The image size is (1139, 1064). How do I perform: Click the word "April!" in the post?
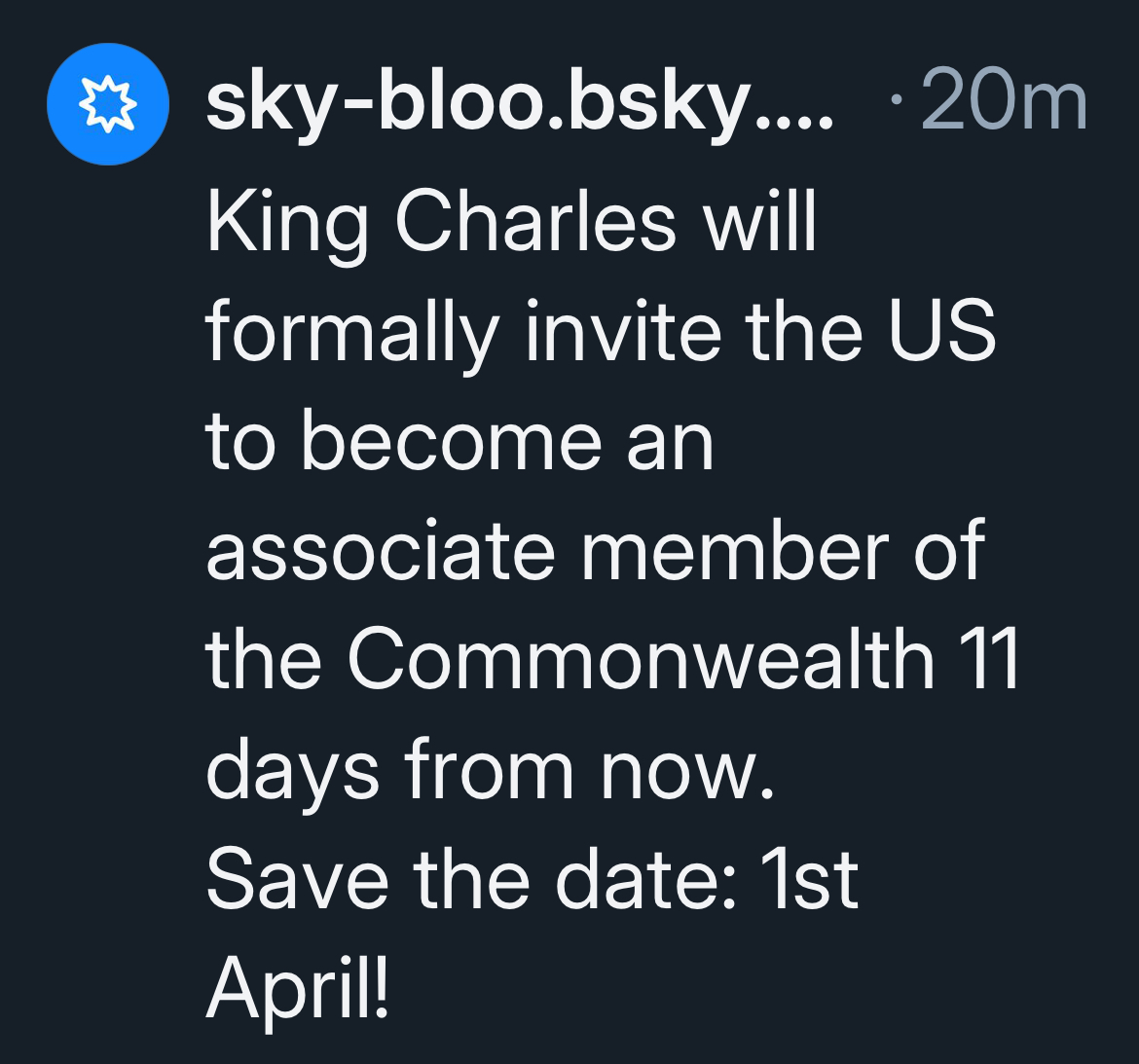(x=298, y=985)
